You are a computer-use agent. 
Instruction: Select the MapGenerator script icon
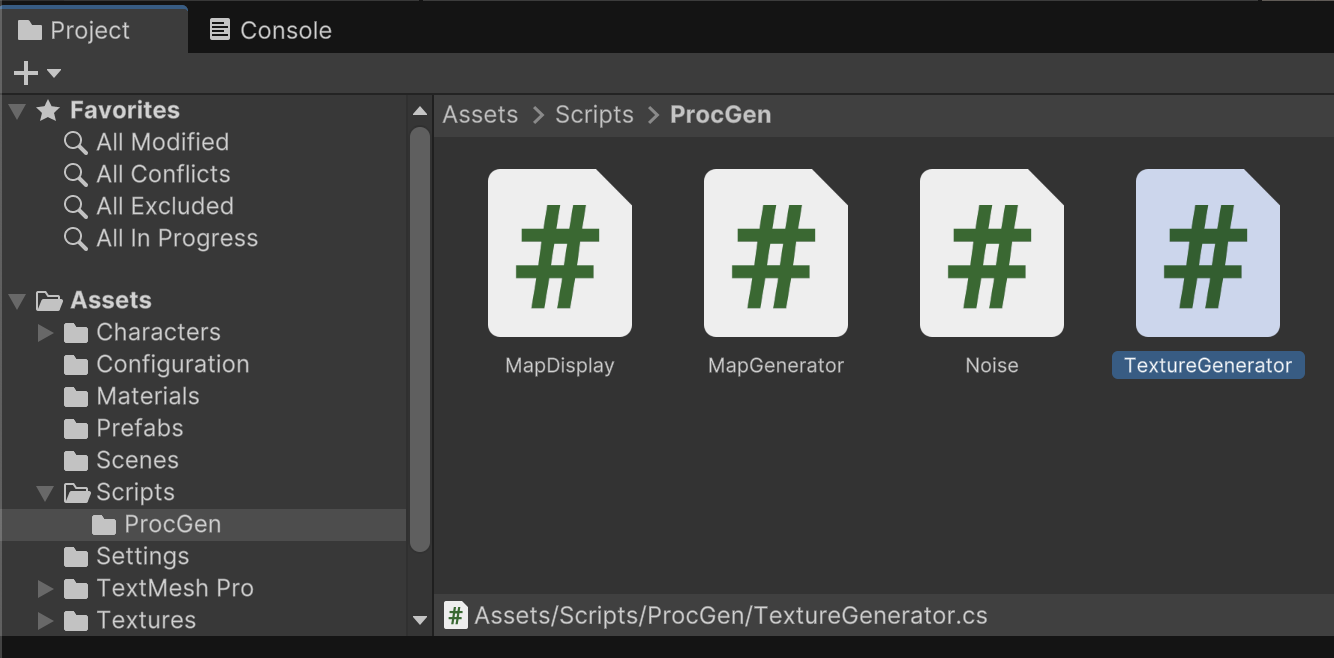coord(775,253)
